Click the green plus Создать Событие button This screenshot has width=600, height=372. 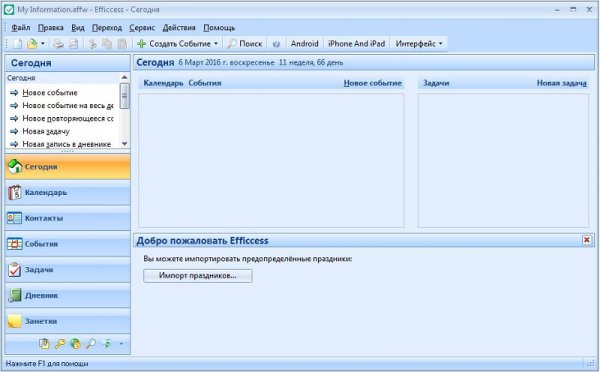(x=174, y=44)
